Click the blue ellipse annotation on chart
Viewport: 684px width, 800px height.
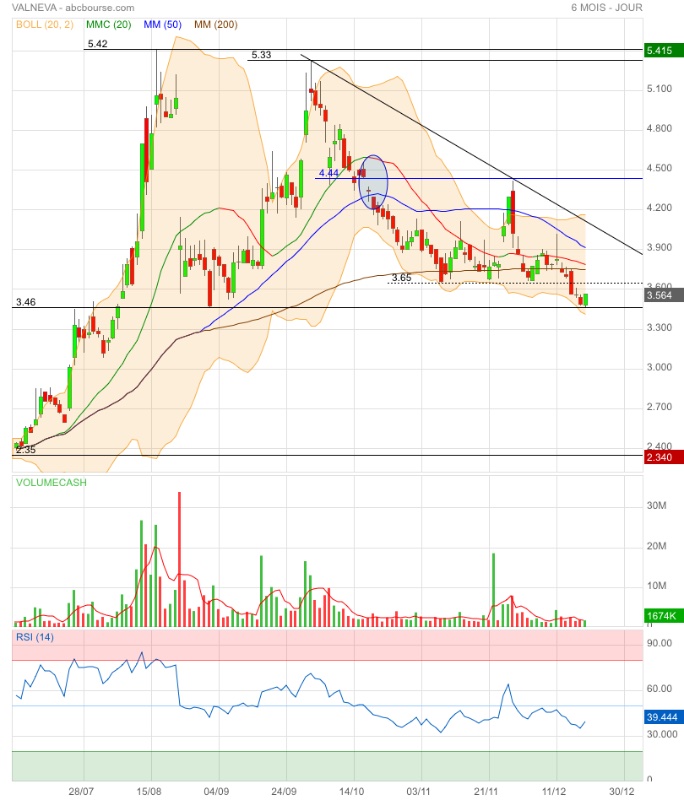[x=373, y=182]
